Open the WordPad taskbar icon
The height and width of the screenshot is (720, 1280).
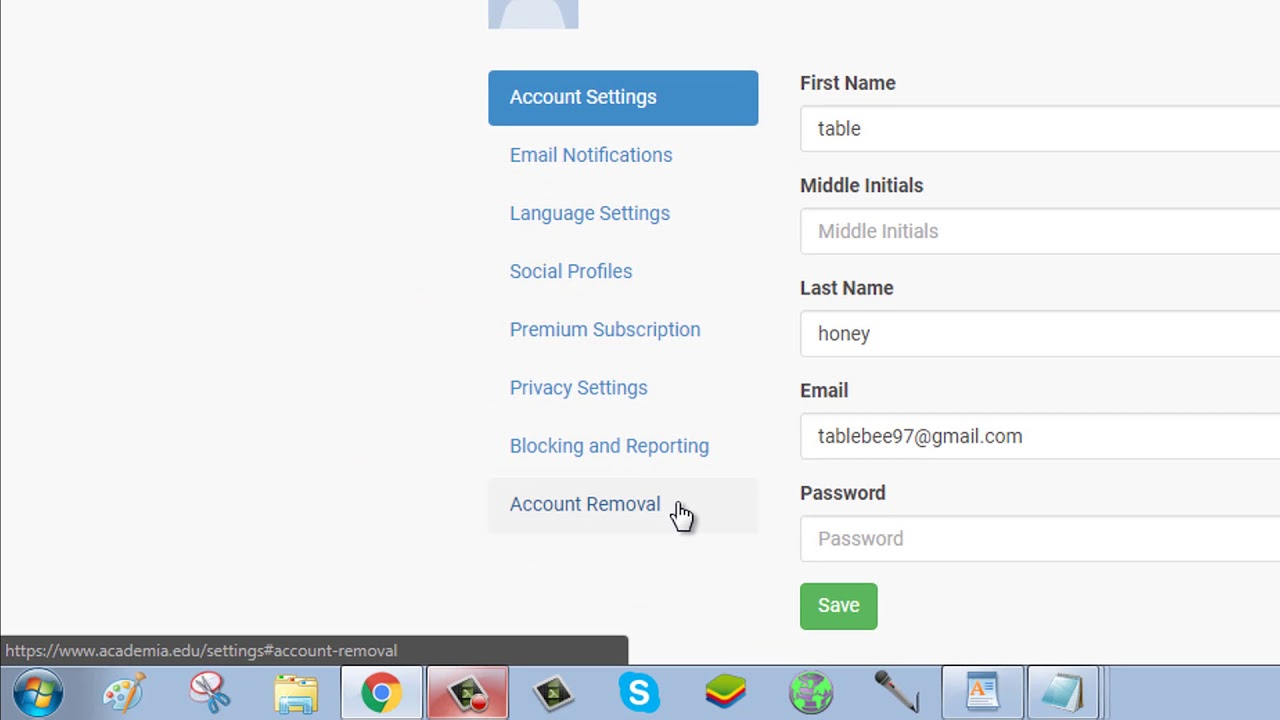pyautogui.click(x=982, y=692)
